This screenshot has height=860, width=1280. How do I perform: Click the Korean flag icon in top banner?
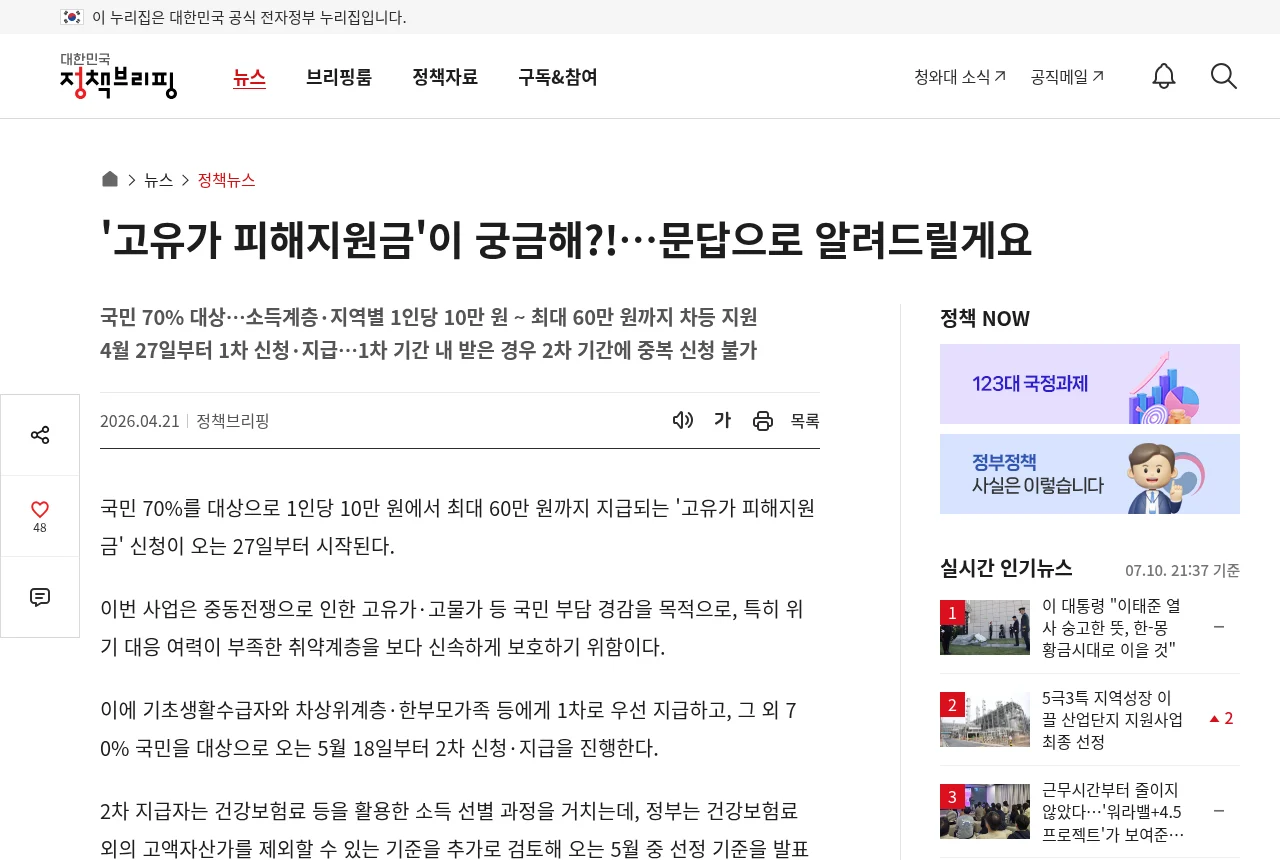(72, 17)
